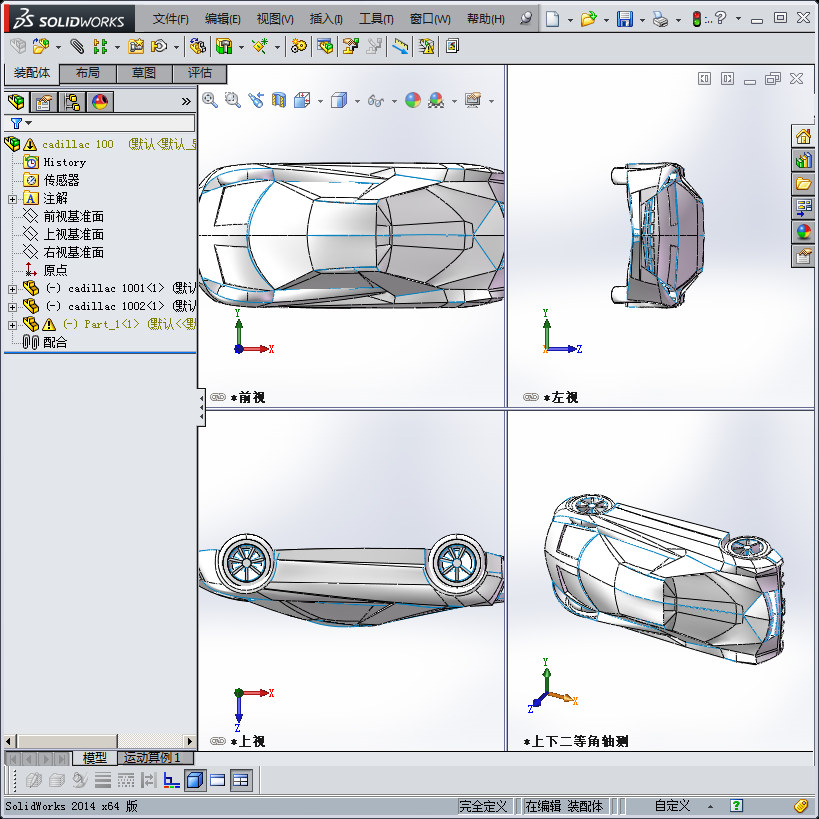Open the View Orientation dropdown arrow
Image resolution: width=819 pixels, height=819 pixels.
[x=320, y=101]
